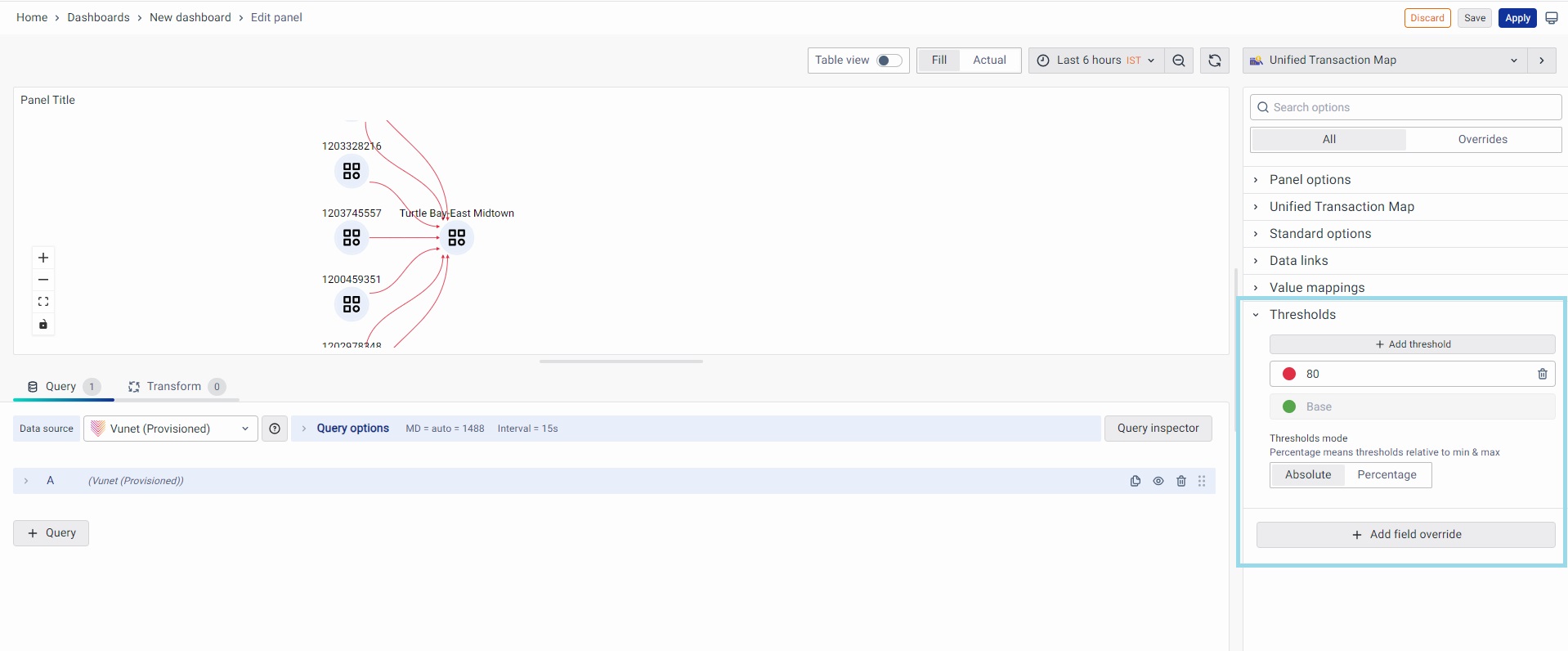The width and height of the screenshot is (1568, 651).
Task: Delete query A using the trash icon
Action: (1180, 481)
